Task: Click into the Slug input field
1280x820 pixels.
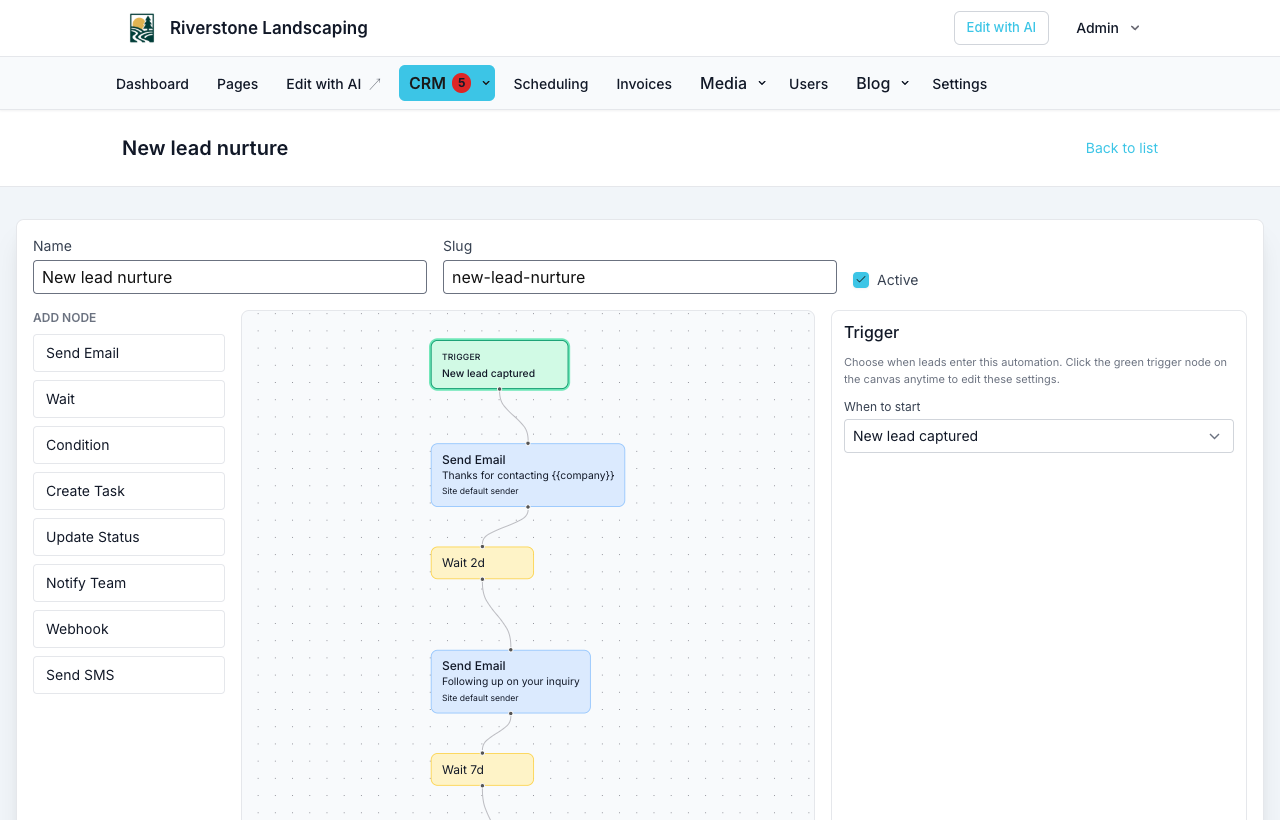Action: pyautogui.click(x=640, y=277)
